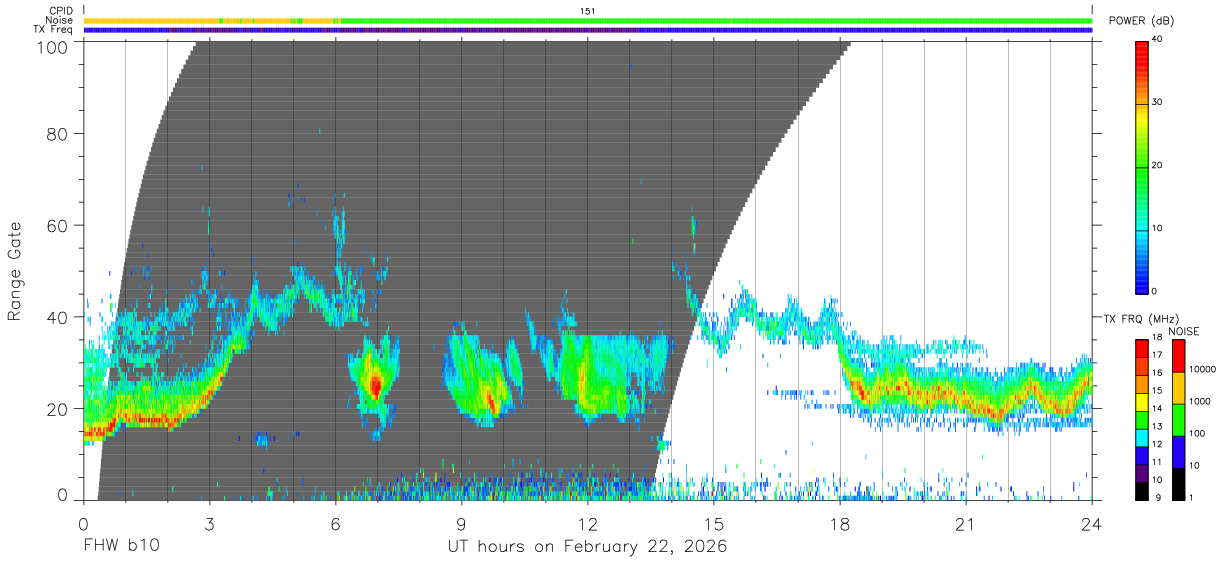
Task: Click the 'TX Freq' label at top left
Action: point(54,30)
